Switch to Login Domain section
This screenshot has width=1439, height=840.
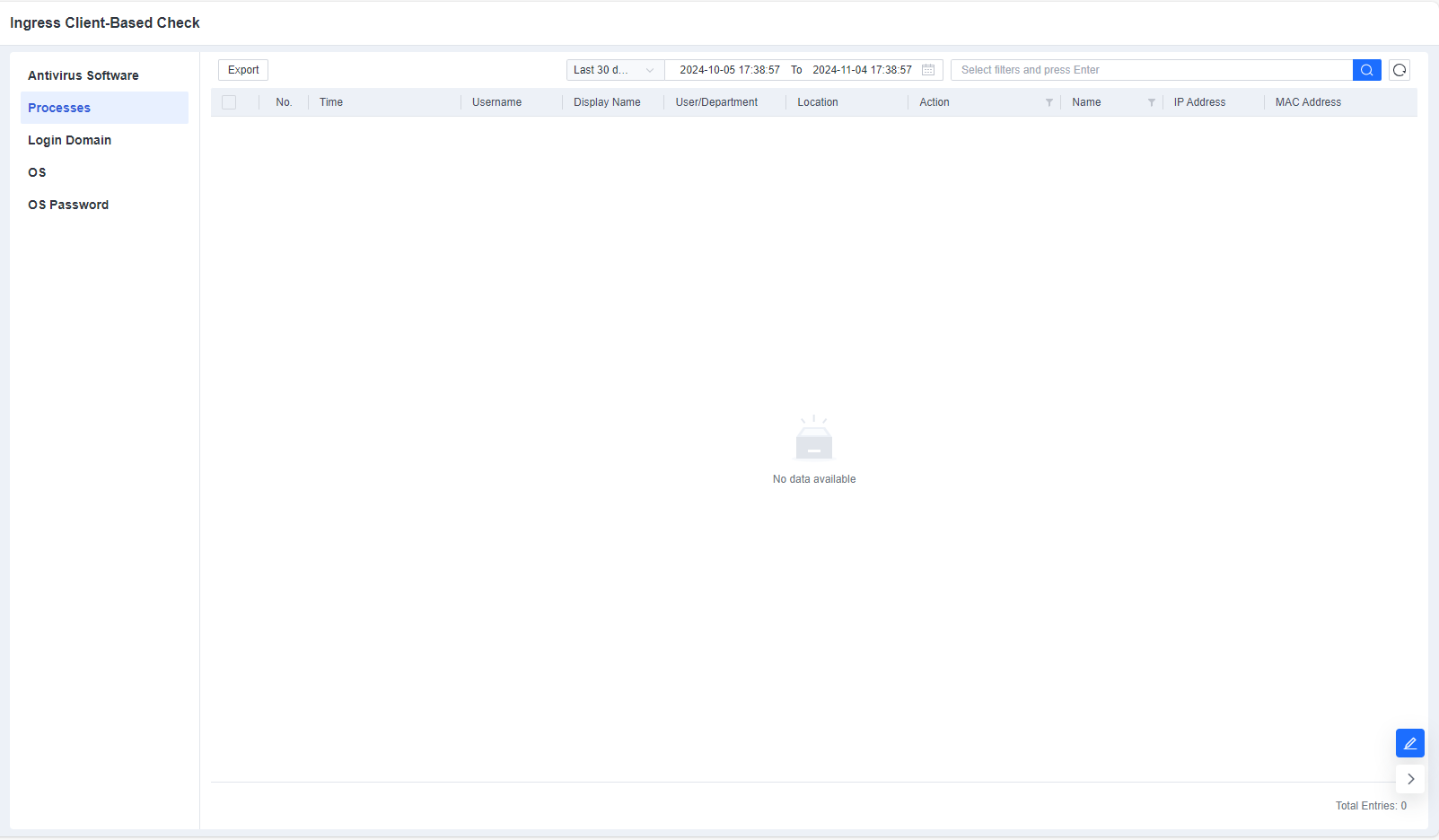pos(70,140)
